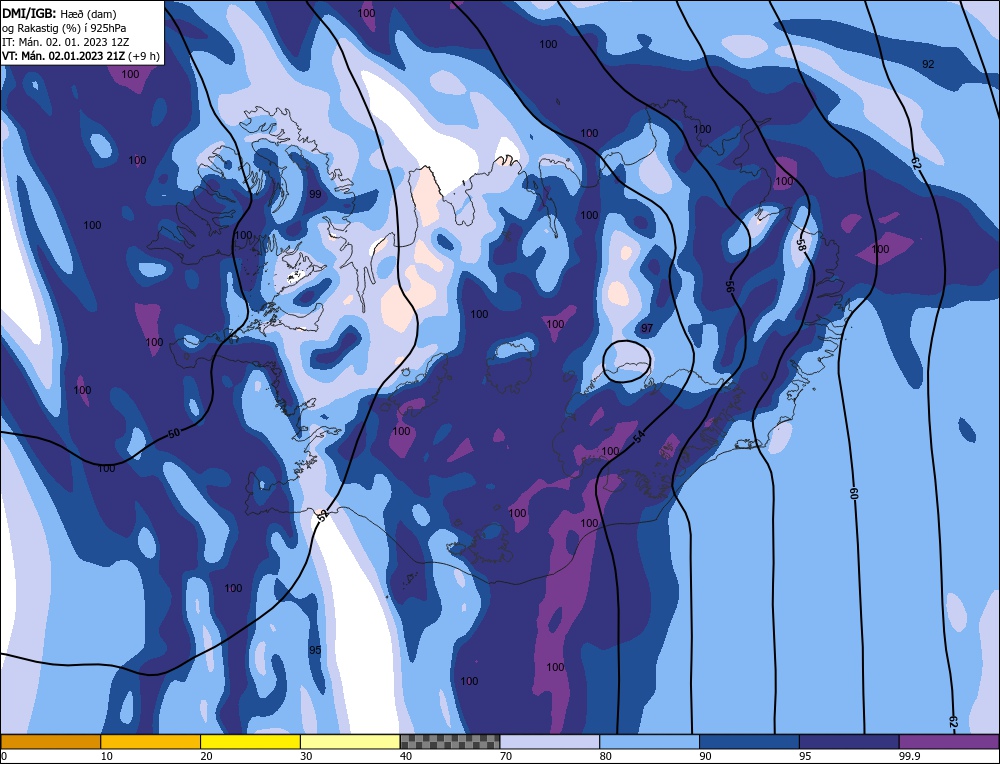Click the '97' humidity value on map
The width and height of the screenshot is (1000, 764).
(647, 328)
